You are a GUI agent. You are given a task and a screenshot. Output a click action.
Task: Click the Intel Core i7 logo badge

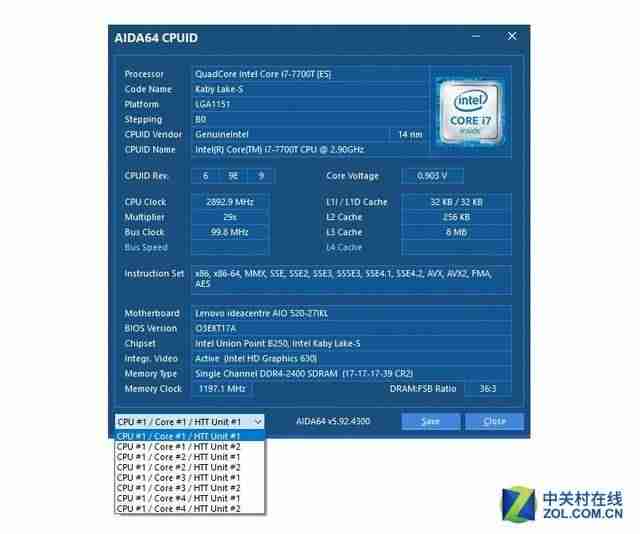pos(470,112)
